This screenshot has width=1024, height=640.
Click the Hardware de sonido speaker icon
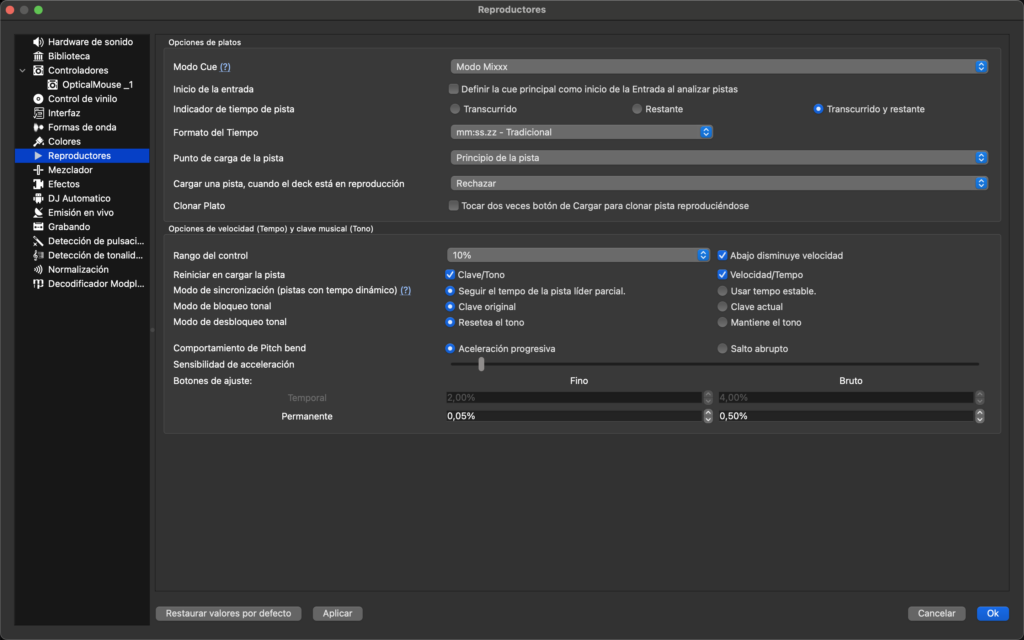click(x=39, y=42)
